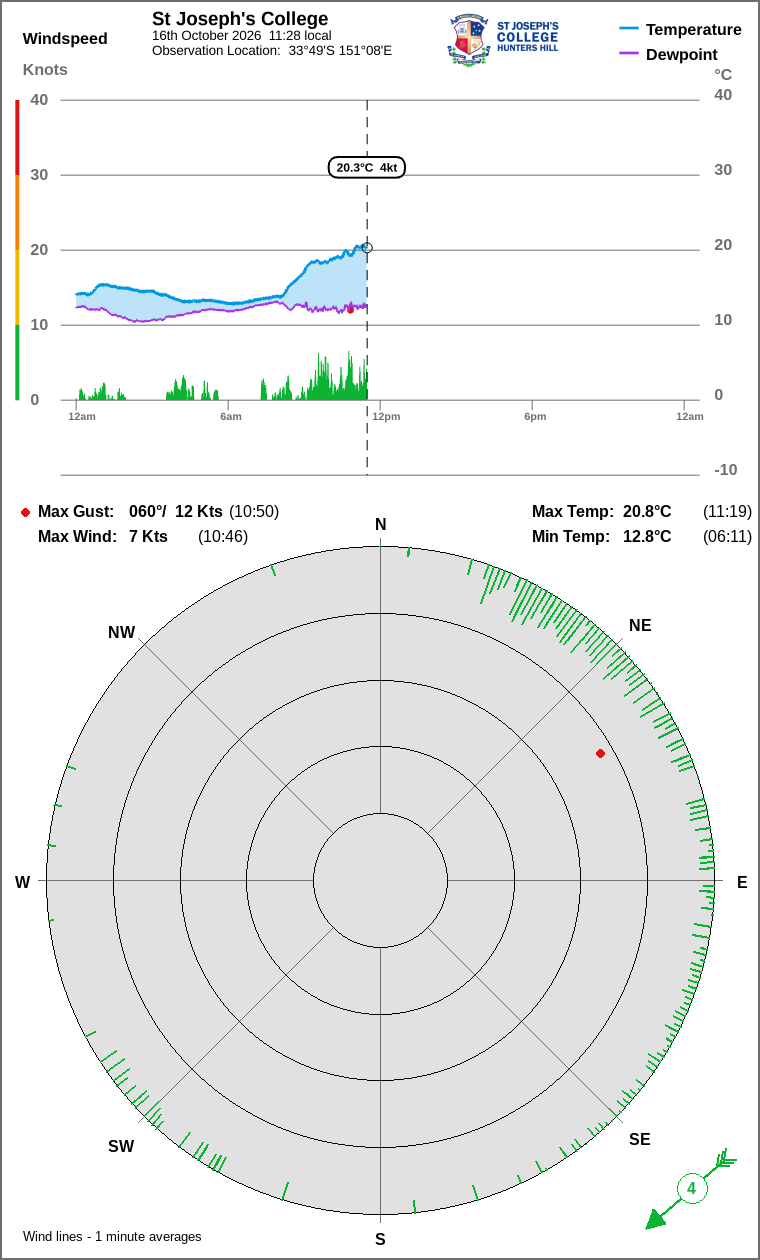Click the N compass label

(380, 525)
